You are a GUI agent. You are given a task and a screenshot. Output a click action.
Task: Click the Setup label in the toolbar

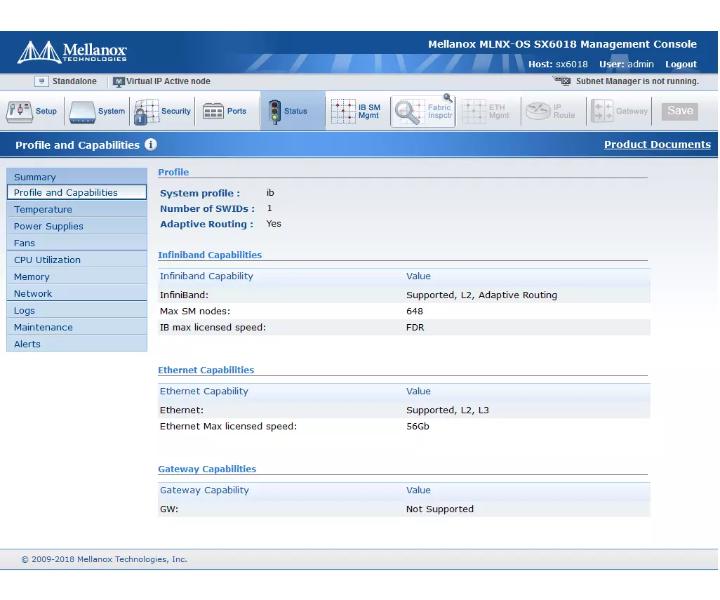46,111
